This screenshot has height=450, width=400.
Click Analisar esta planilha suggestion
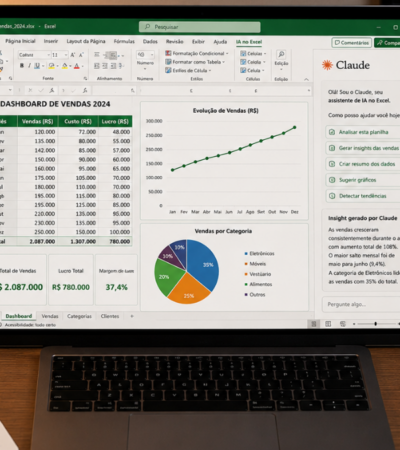(363, 132)
